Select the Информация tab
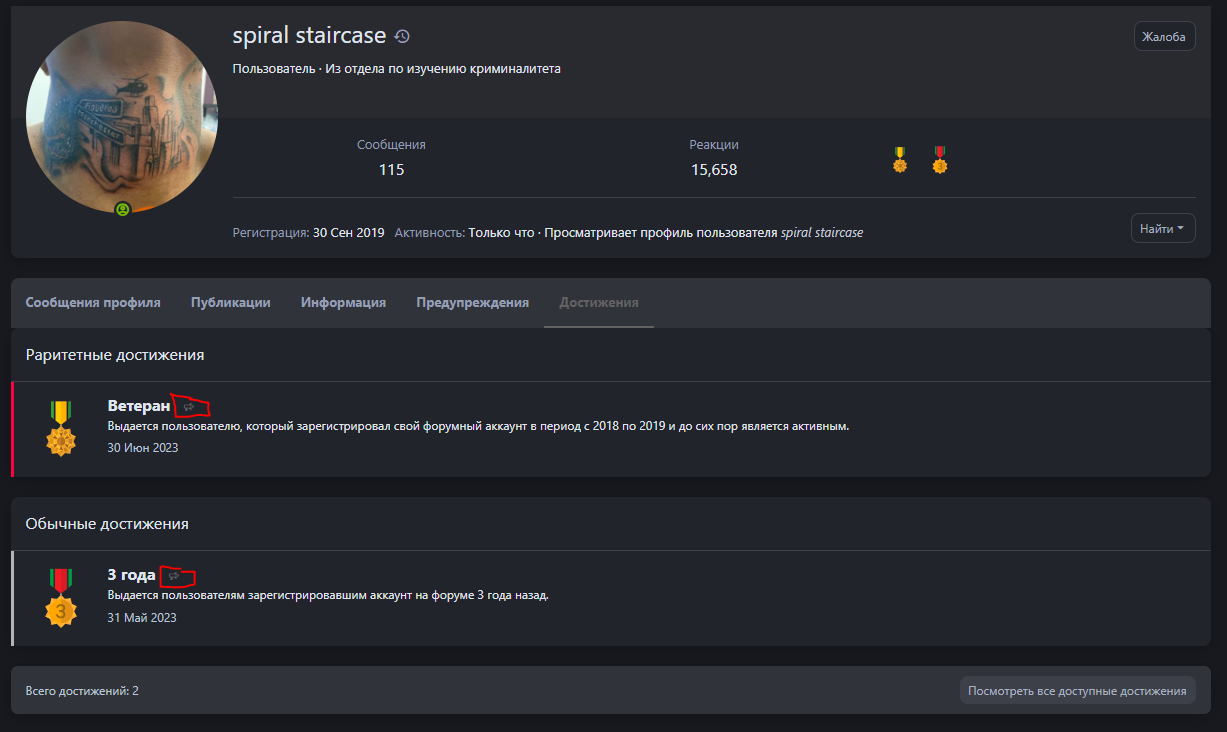Screen dimensions: 1227x732 [x=343, y=303]
